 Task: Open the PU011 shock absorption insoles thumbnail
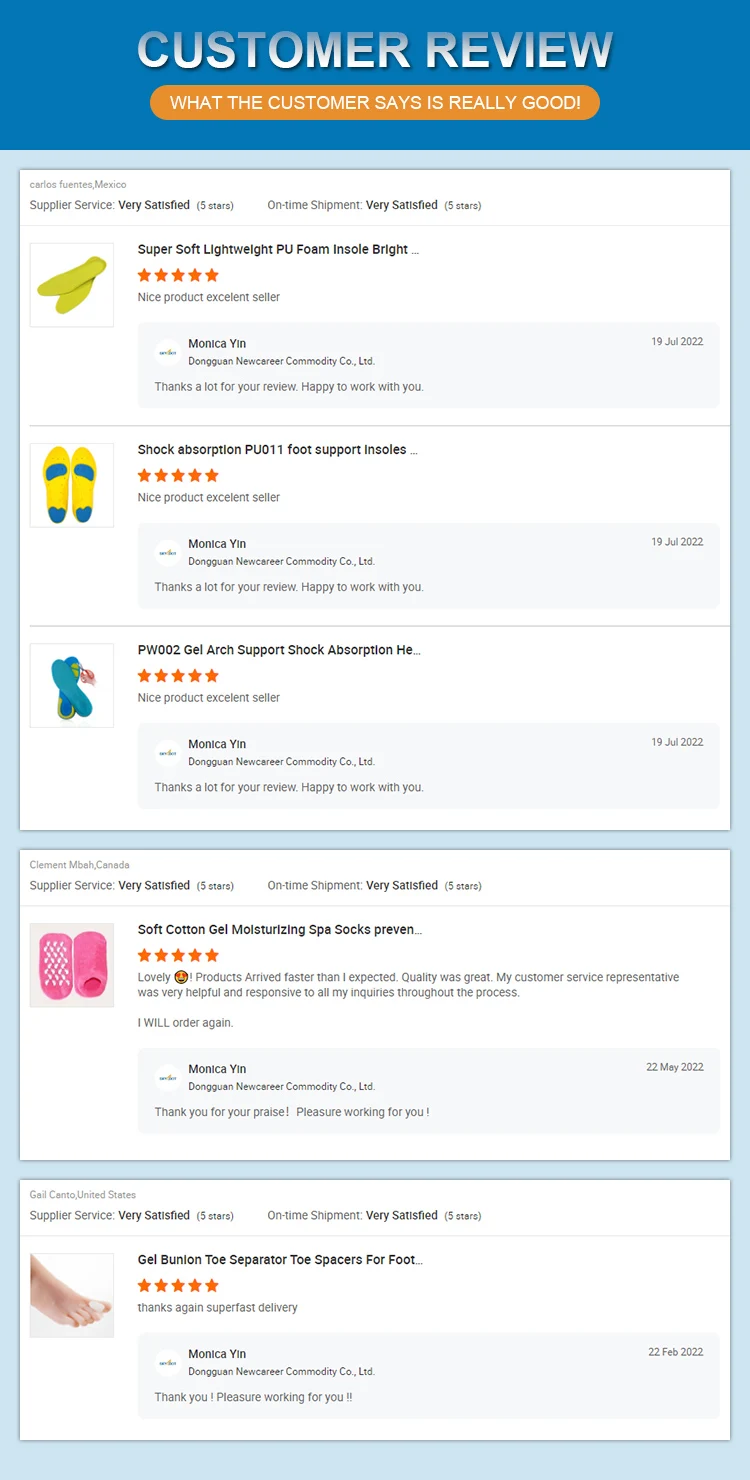click(x=71, y=485)
